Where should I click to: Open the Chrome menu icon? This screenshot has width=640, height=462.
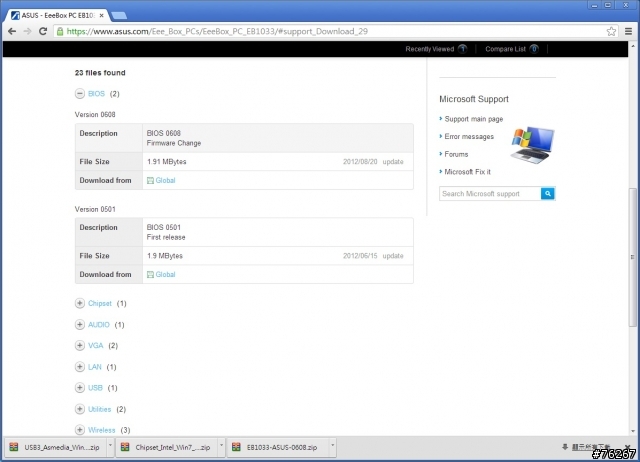(x=629, y=31)
